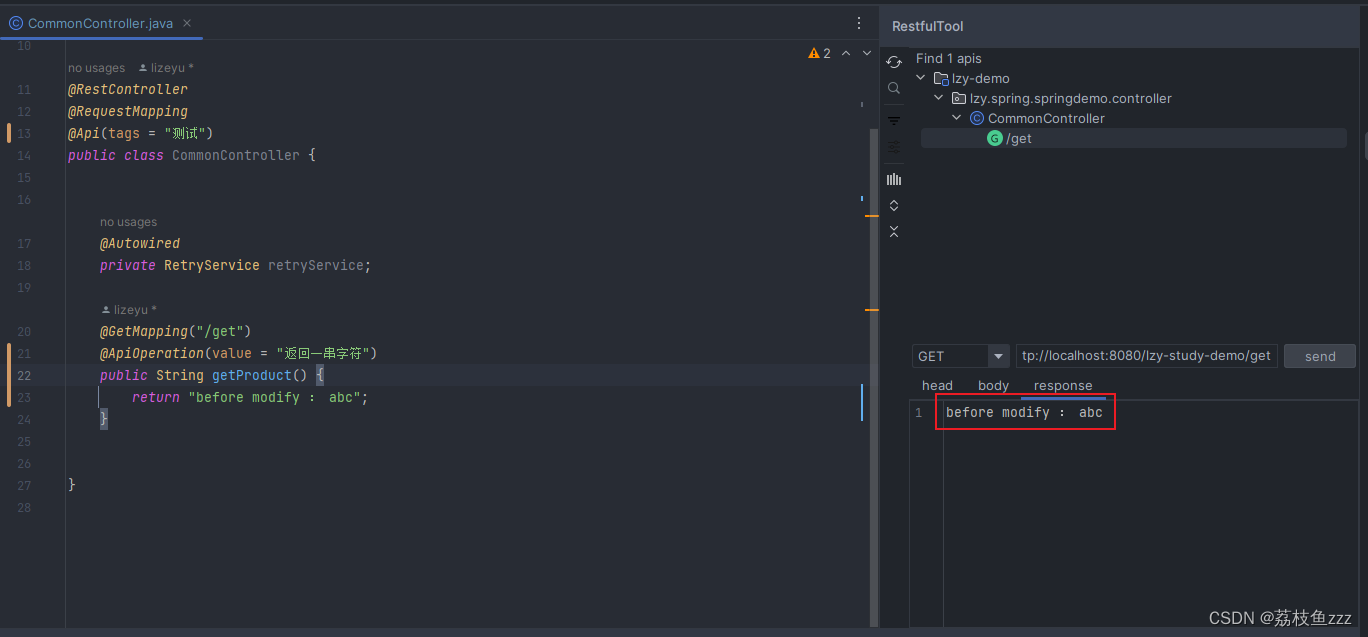Select lzy.spring.springdemo.controller package row
The image size is (1368, 637).
point(1070,98)
